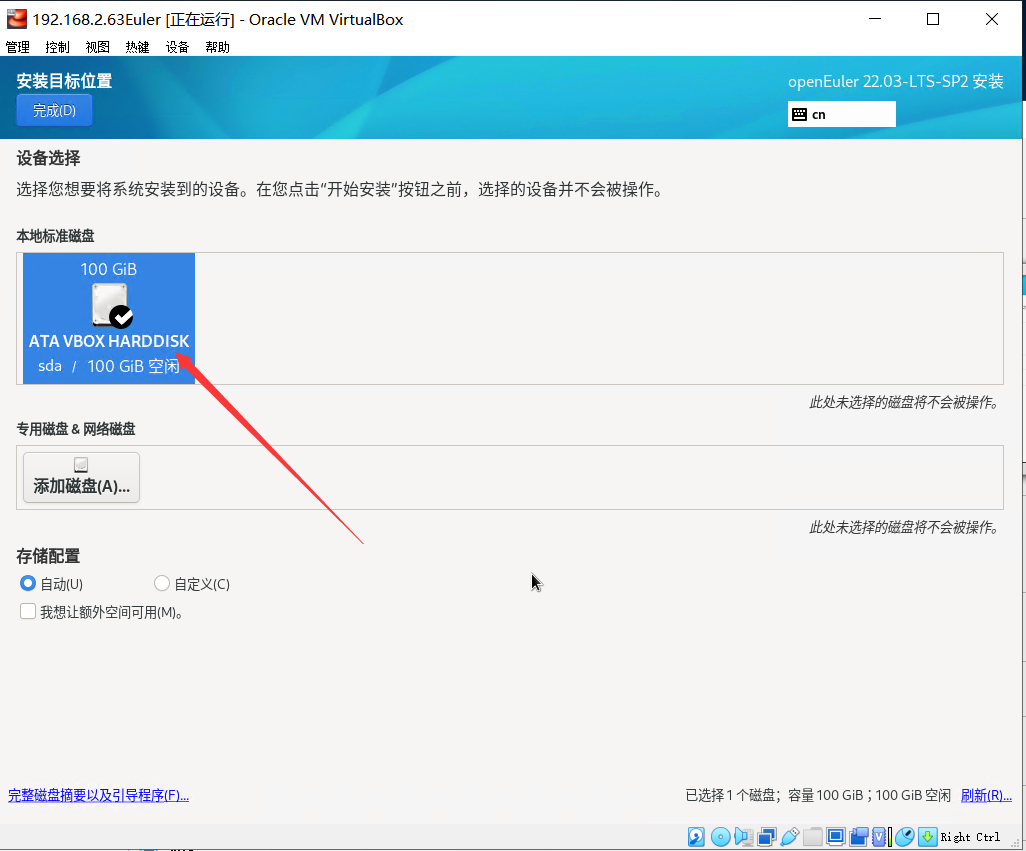The width and height of the screenshot is (1026, 851).
Task: Open the 热键 menu
Action: (137, 47)
